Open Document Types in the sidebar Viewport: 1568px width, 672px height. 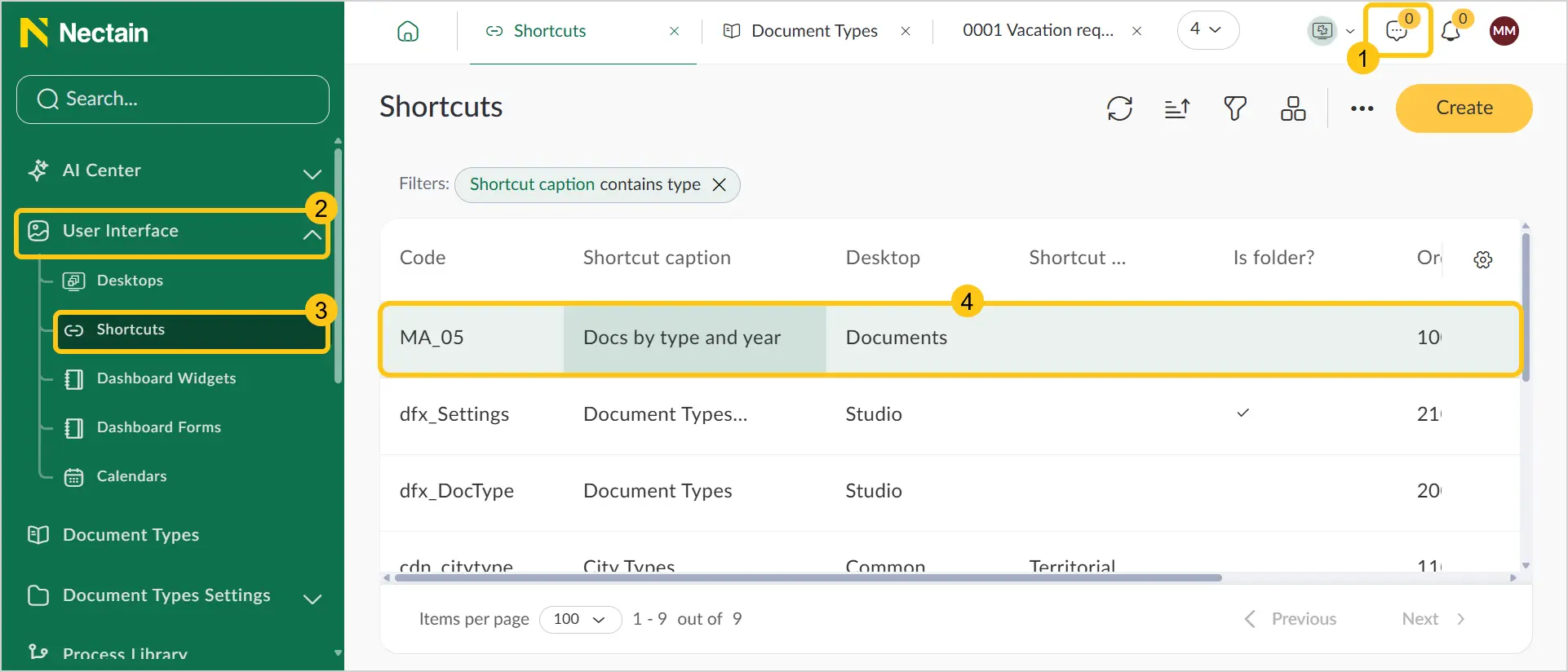(x=131, y=535)
